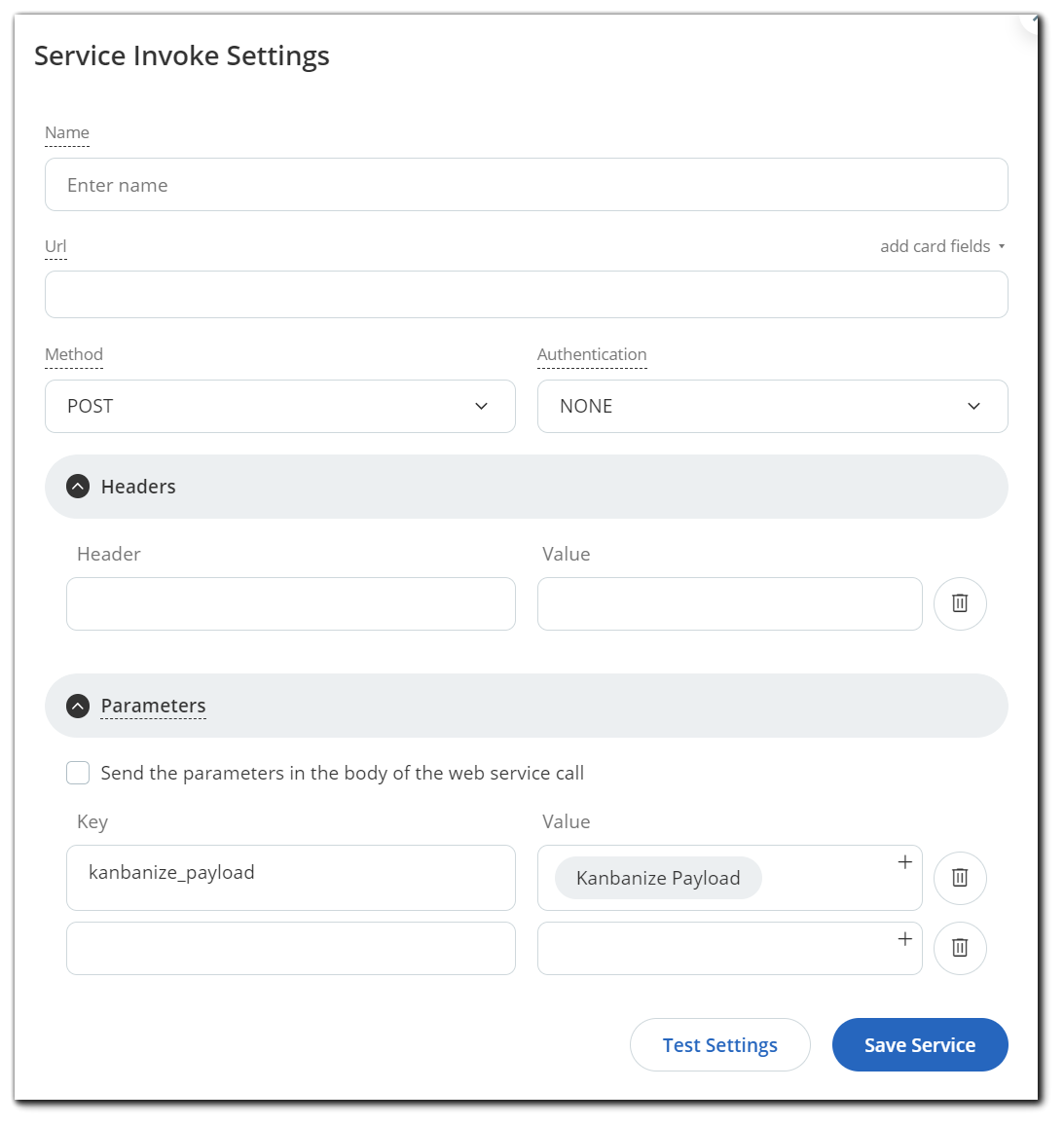Viewport: 1064px width, 1126px height.
Task: Delete the empty parameter row with trash icon
Action: 960,948
